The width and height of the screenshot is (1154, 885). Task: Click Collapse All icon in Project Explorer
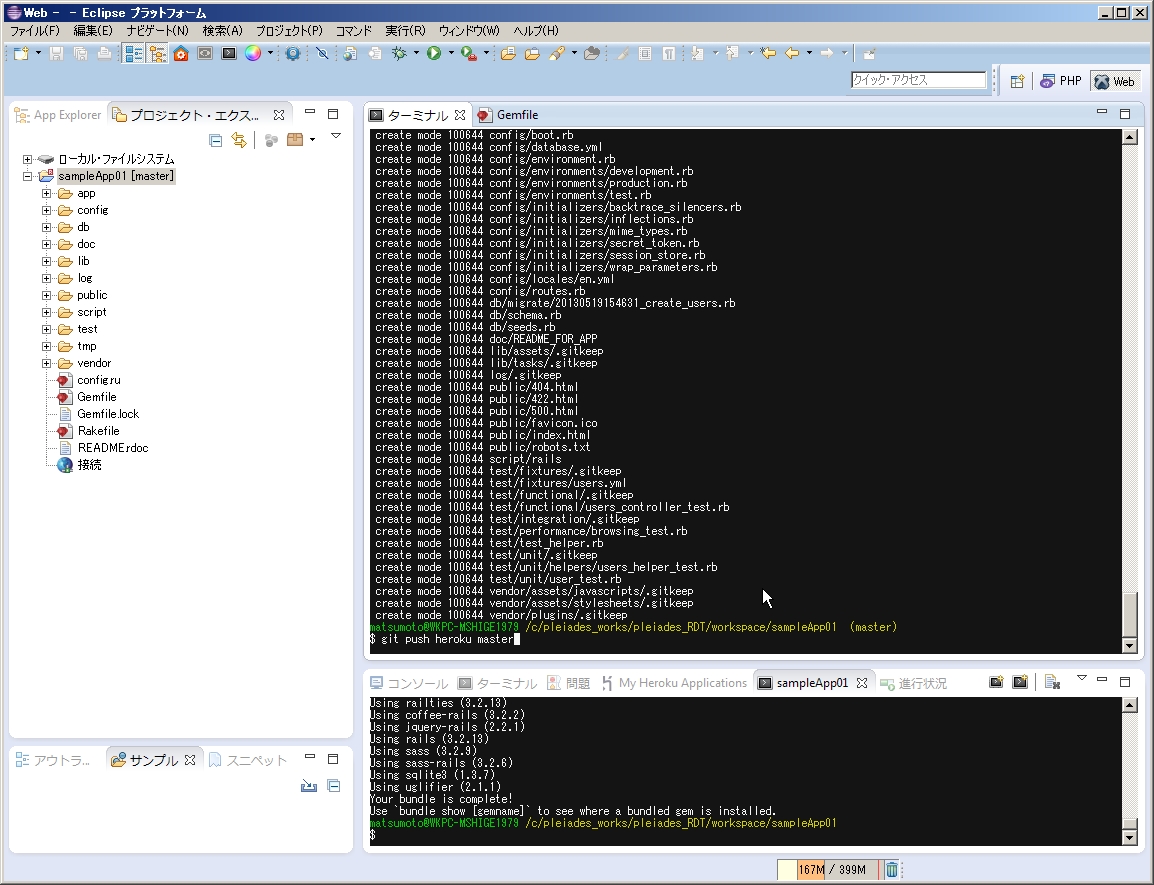click(x=216, y=140)
